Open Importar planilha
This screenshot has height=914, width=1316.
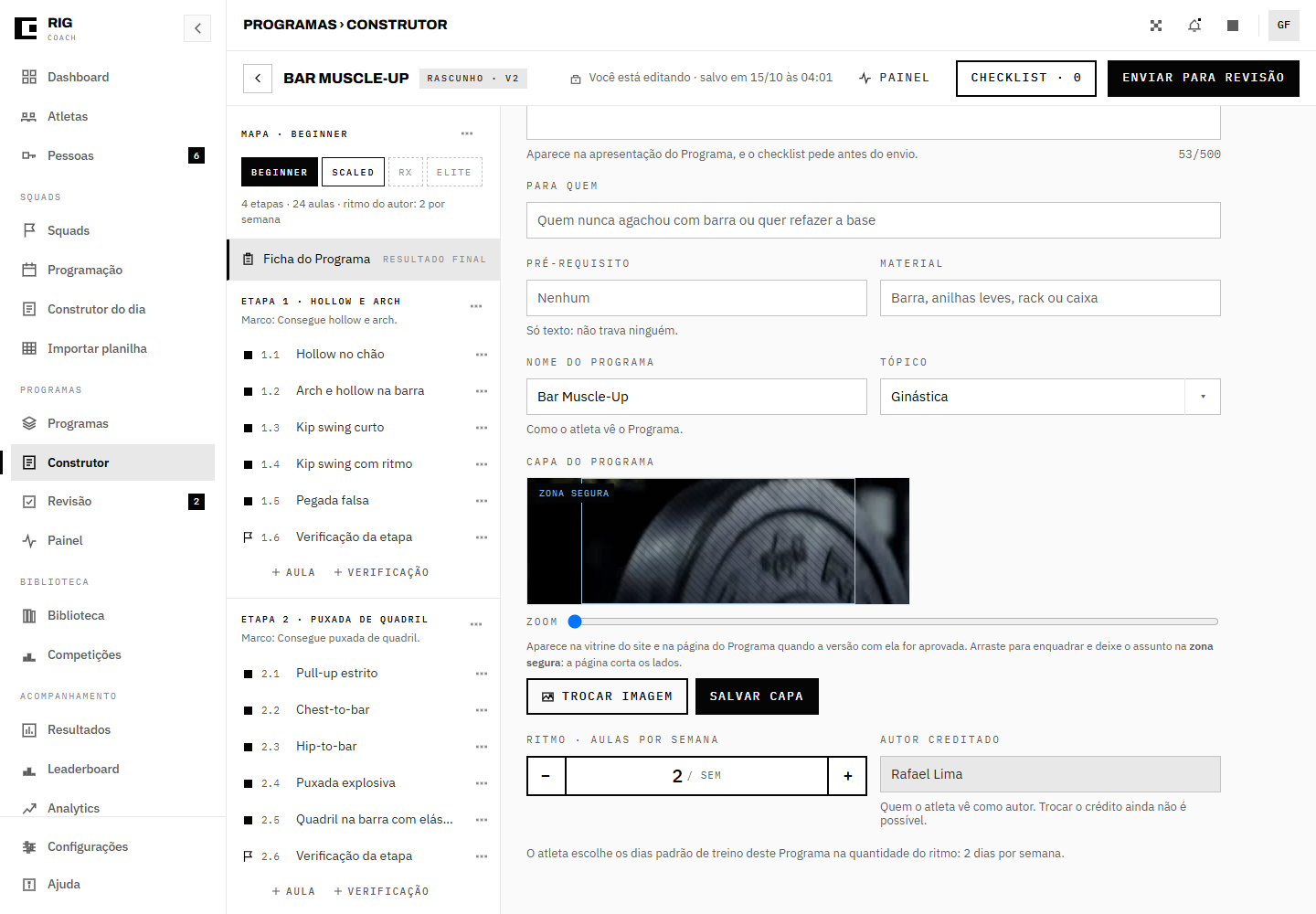[x=112, y=348]
